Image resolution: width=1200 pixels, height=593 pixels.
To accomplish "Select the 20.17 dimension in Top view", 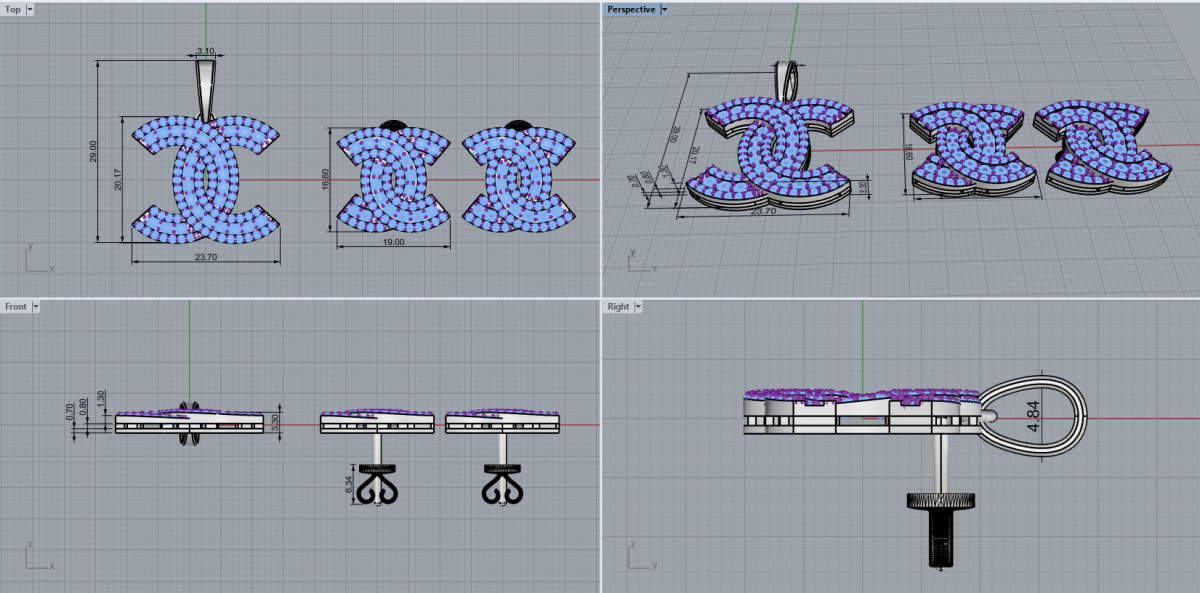I will (x=119, y=178).
